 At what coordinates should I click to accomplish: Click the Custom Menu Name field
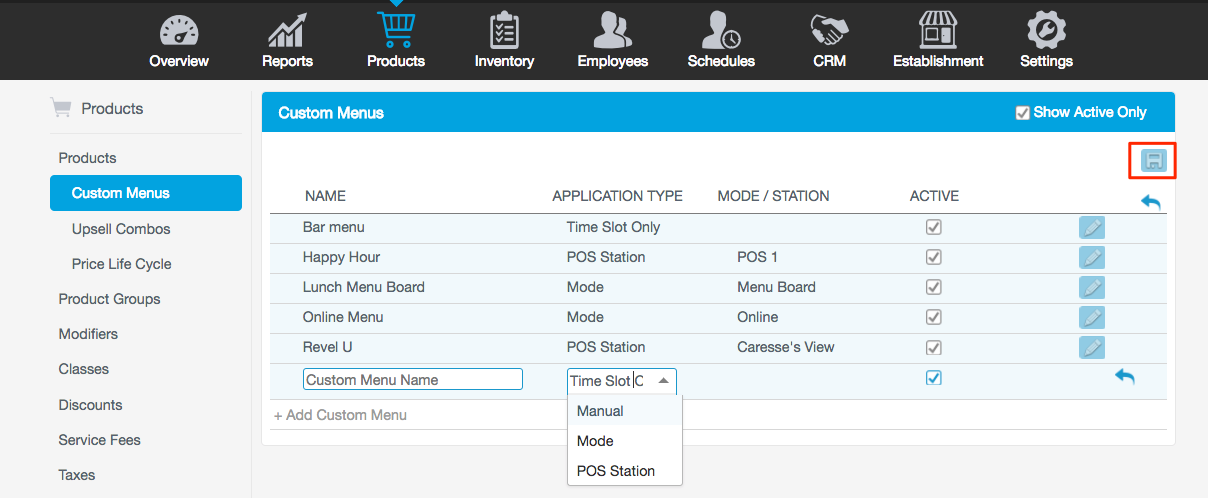[x=412, y=380]
